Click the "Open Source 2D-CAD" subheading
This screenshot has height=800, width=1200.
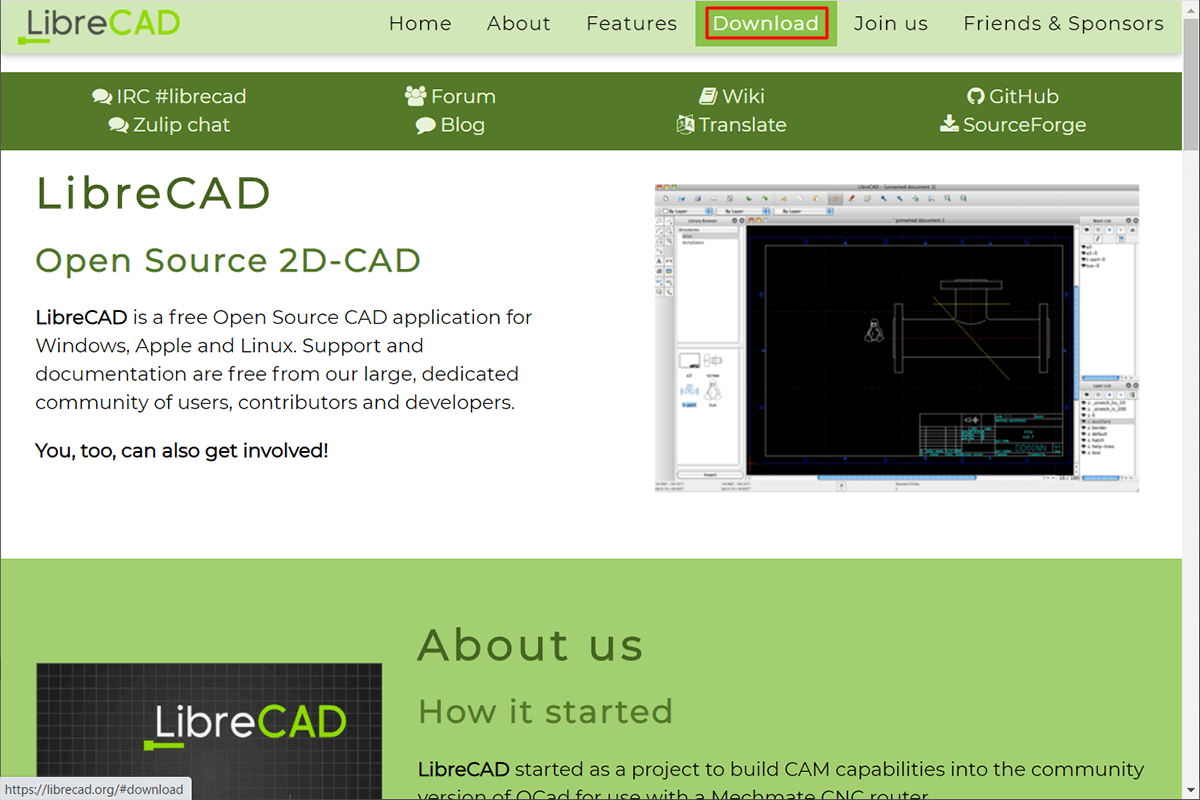pos(228,260)
